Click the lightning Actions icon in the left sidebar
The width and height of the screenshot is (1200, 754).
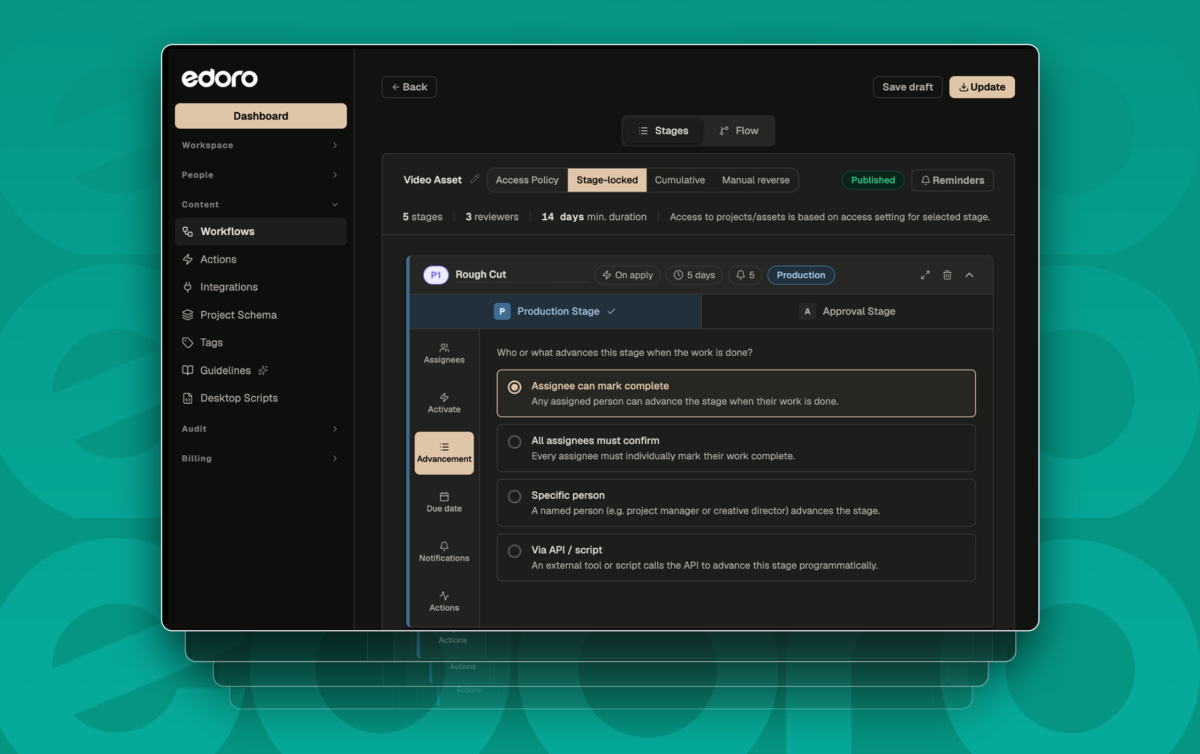coord(187,259)
